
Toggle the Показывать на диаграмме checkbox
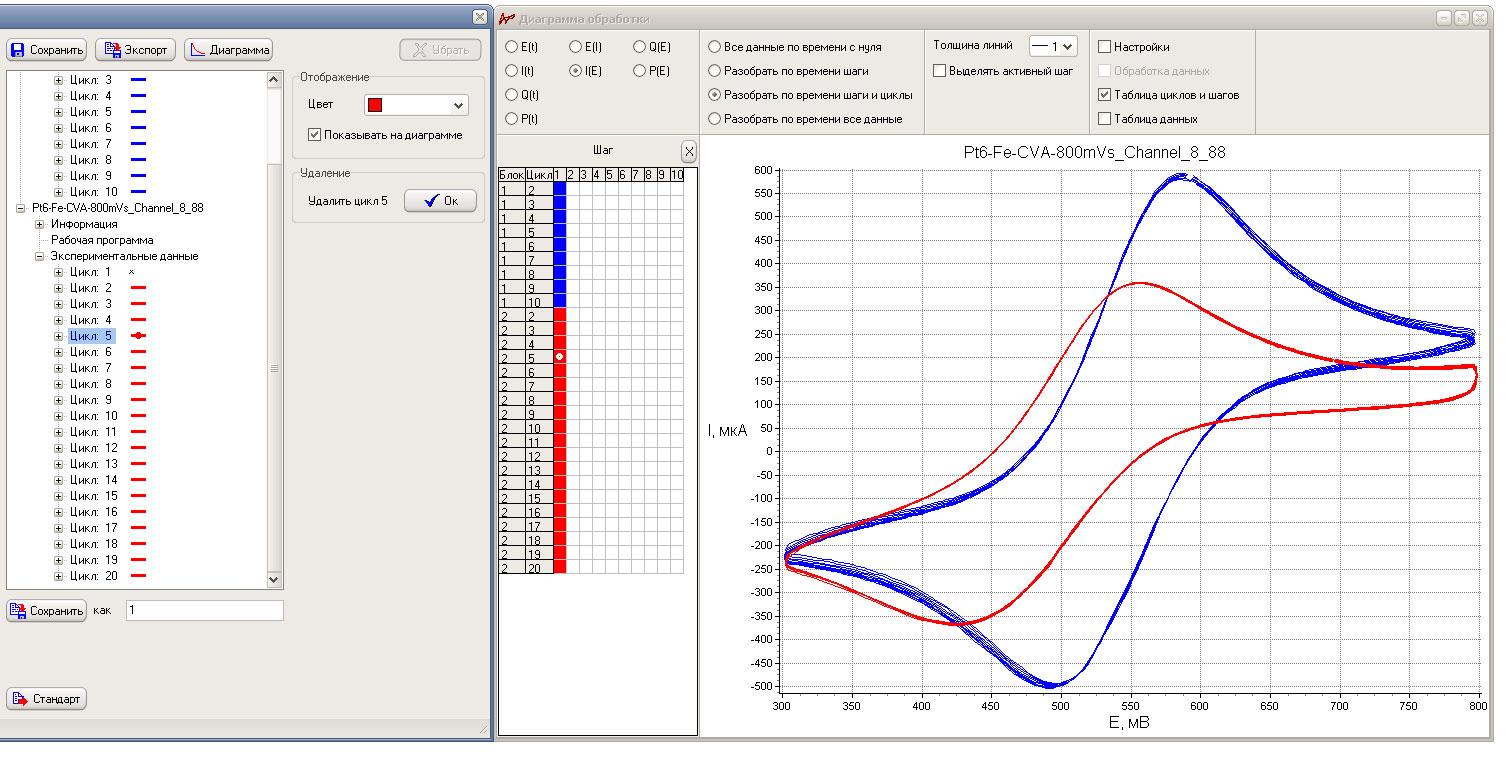click(314, 135)
